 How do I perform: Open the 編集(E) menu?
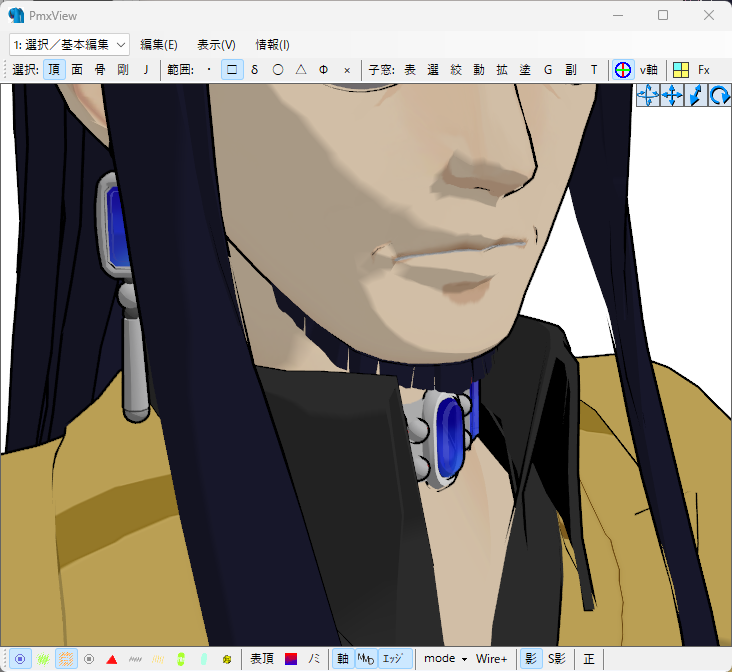pyautogui.click(x=159, y=44)
